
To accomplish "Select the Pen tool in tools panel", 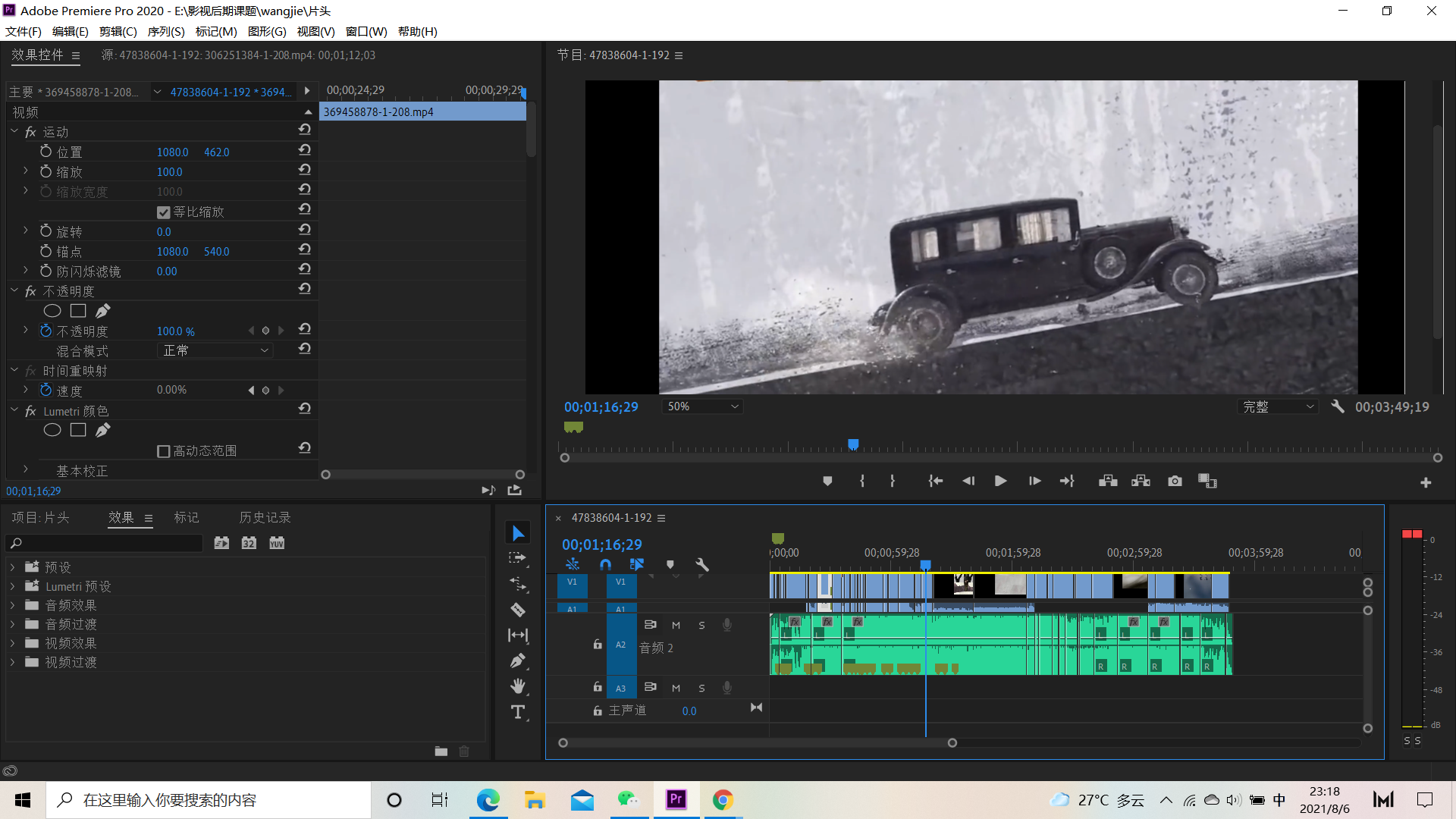I will pos(518,661).
